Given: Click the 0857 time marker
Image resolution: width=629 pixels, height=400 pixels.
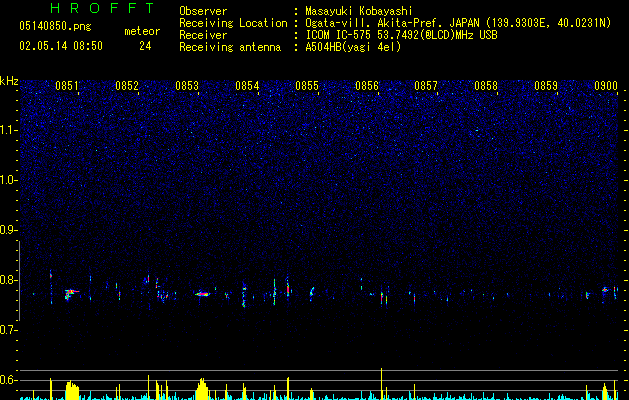Looking at the screenshot, I should pos(426,86).
